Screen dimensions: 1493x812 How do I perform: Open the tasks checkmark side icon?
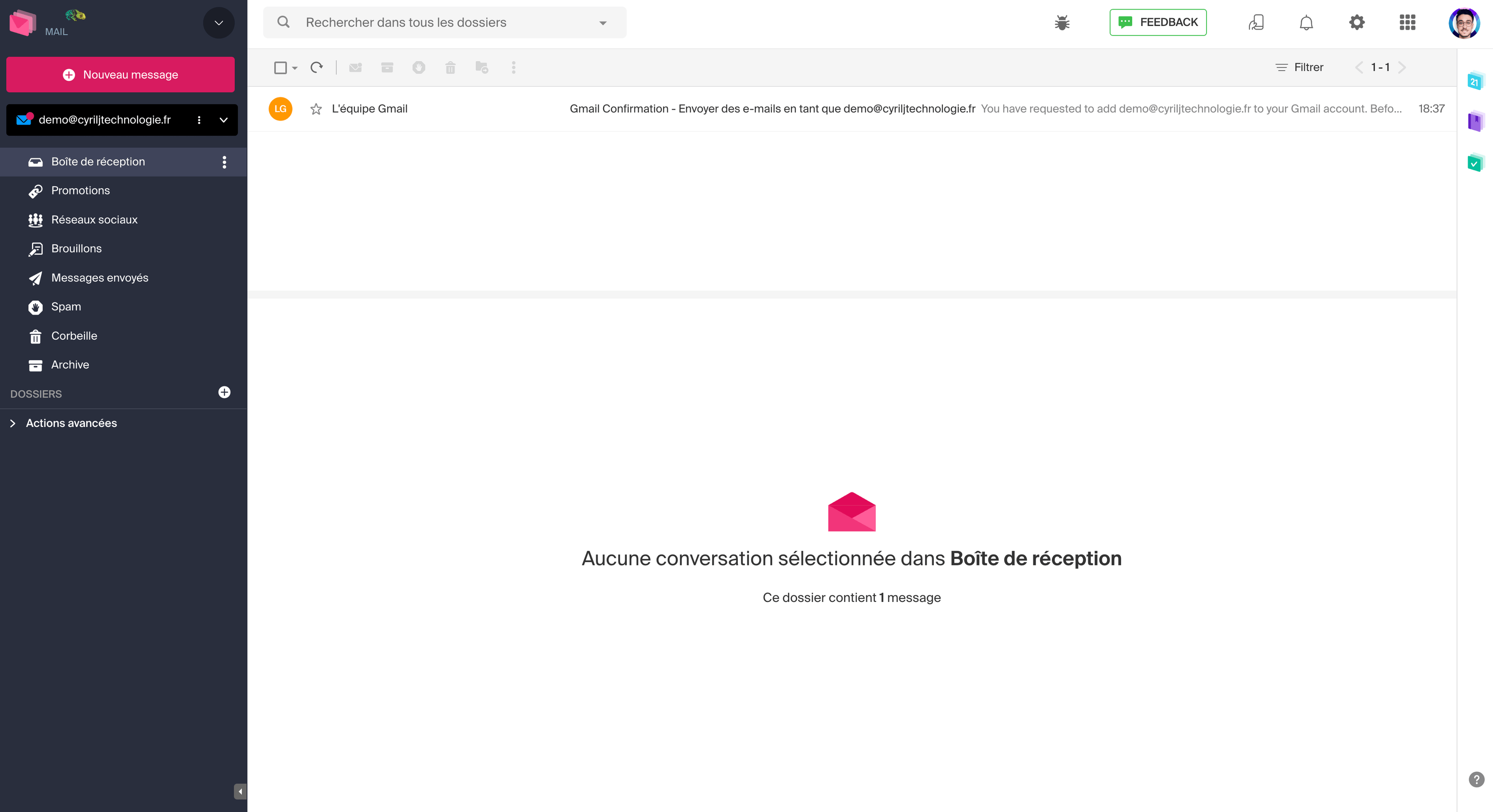pos(1475,163)
